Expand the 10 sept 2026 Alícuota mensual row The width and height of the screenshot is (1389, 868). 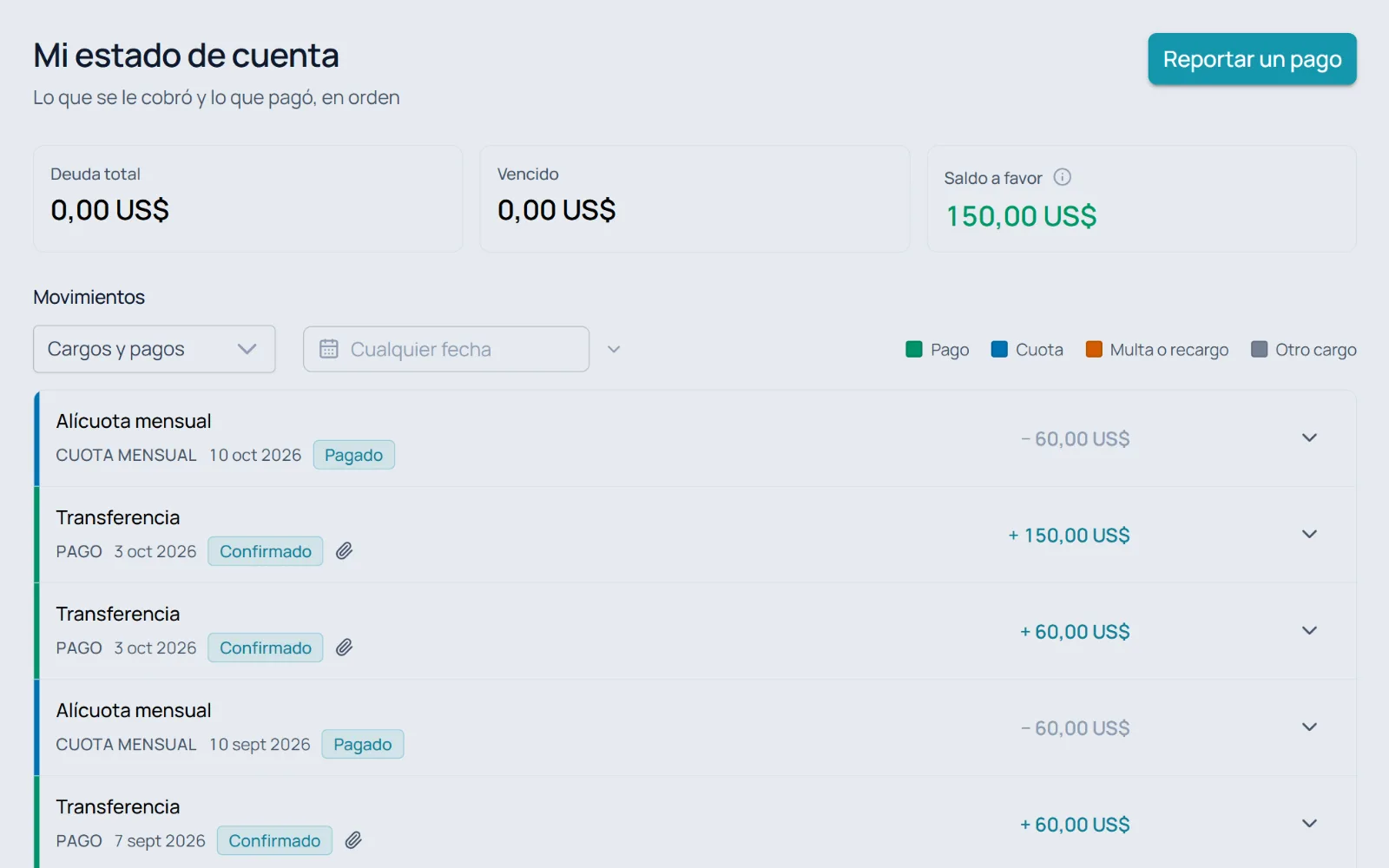pyautogui.click(x=1309, y=727)
